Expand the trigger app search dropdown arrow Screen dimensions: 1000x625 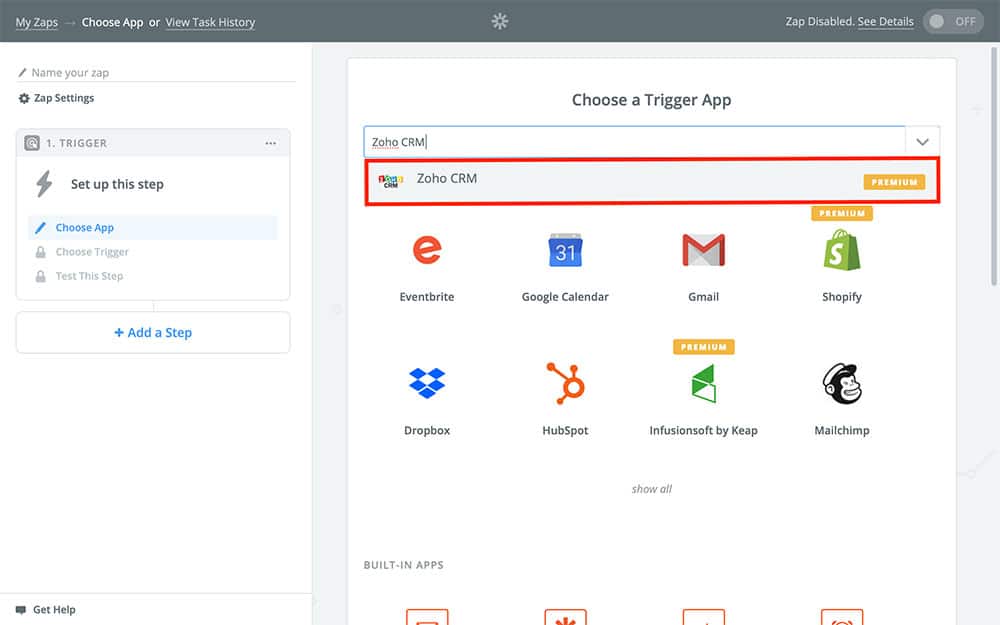tap(922, 142)
